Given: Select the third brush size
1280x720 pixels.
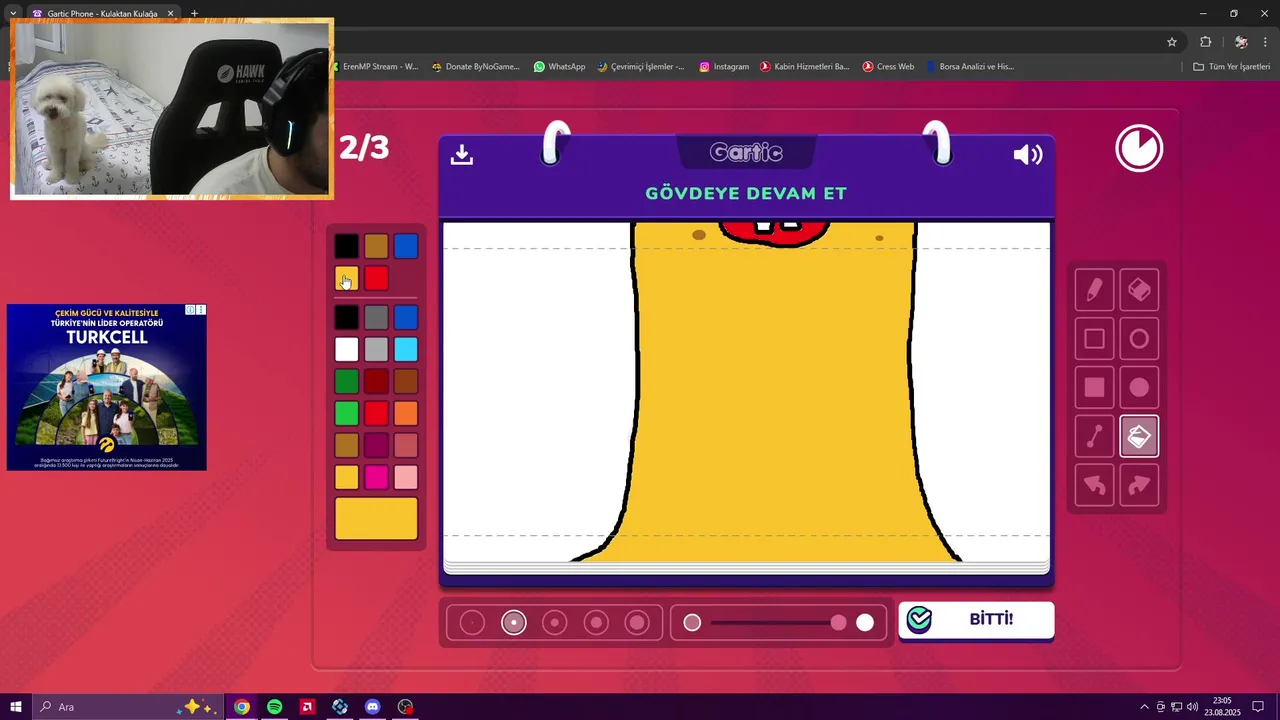Looking at the screenshot, I should 555,623.
